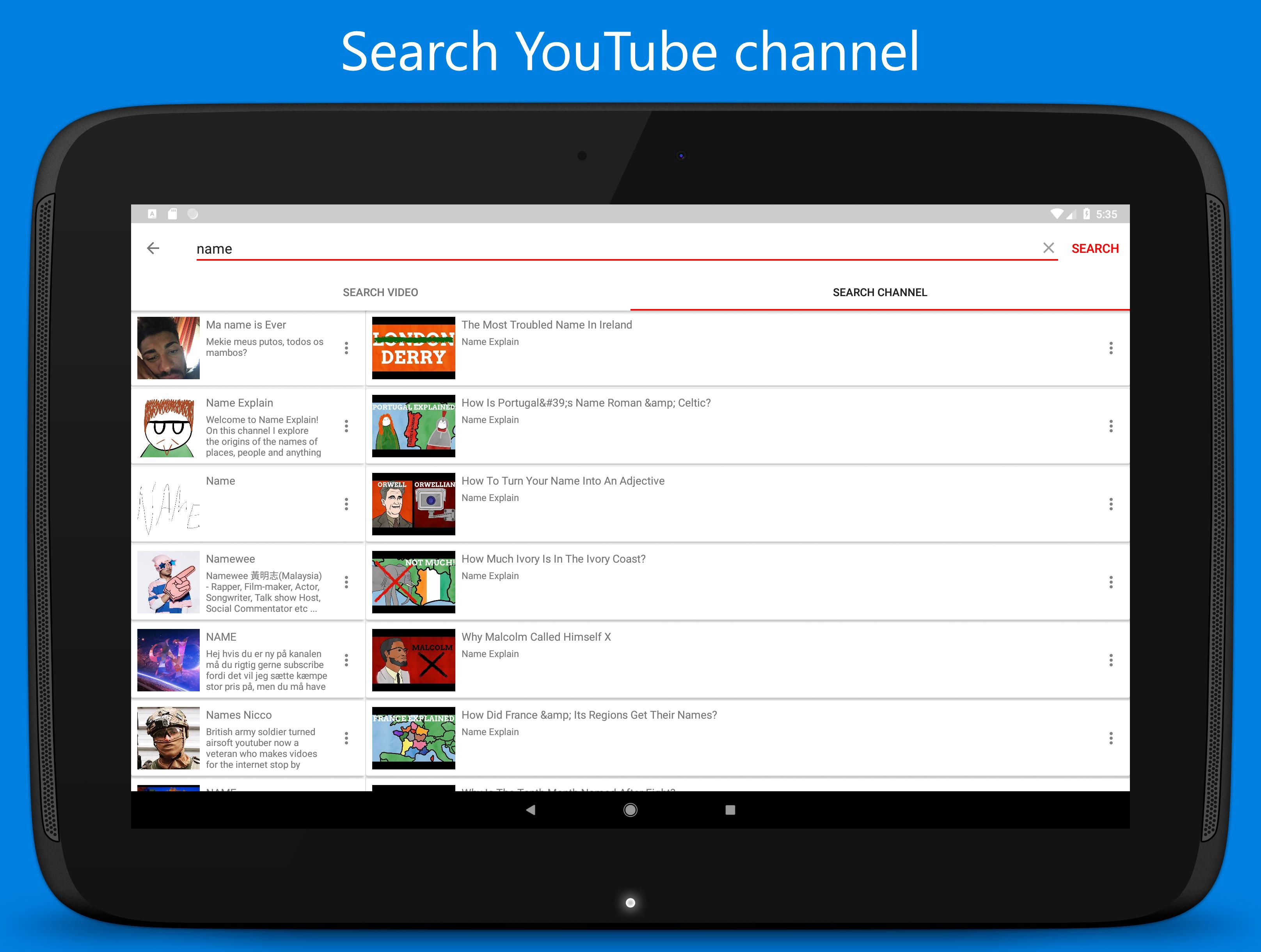Viewport: 1261px width, 952px height.
Task: Clear the search text with X icon
Action: [1048, 248]
